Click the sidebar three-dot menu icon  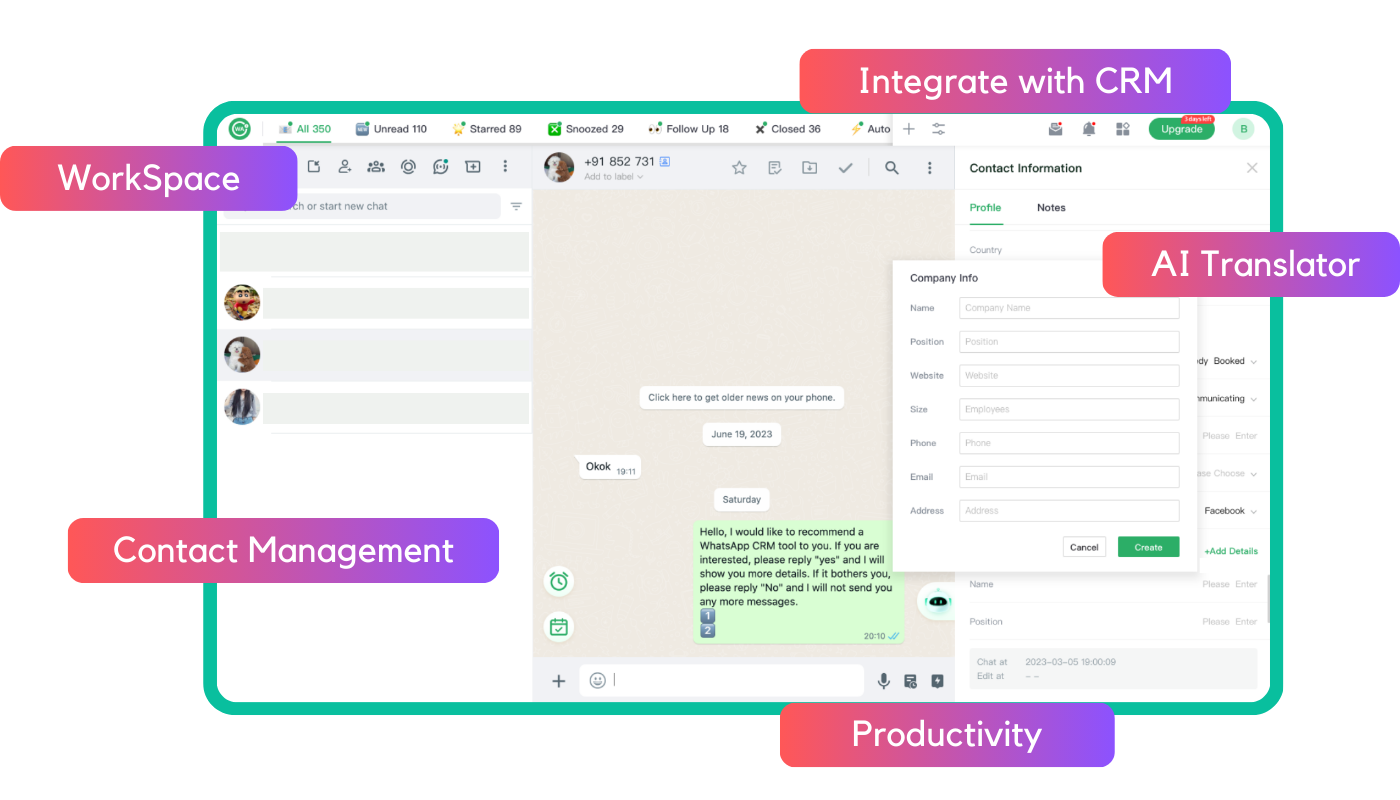pyautogui.click(x=505, y=167)
